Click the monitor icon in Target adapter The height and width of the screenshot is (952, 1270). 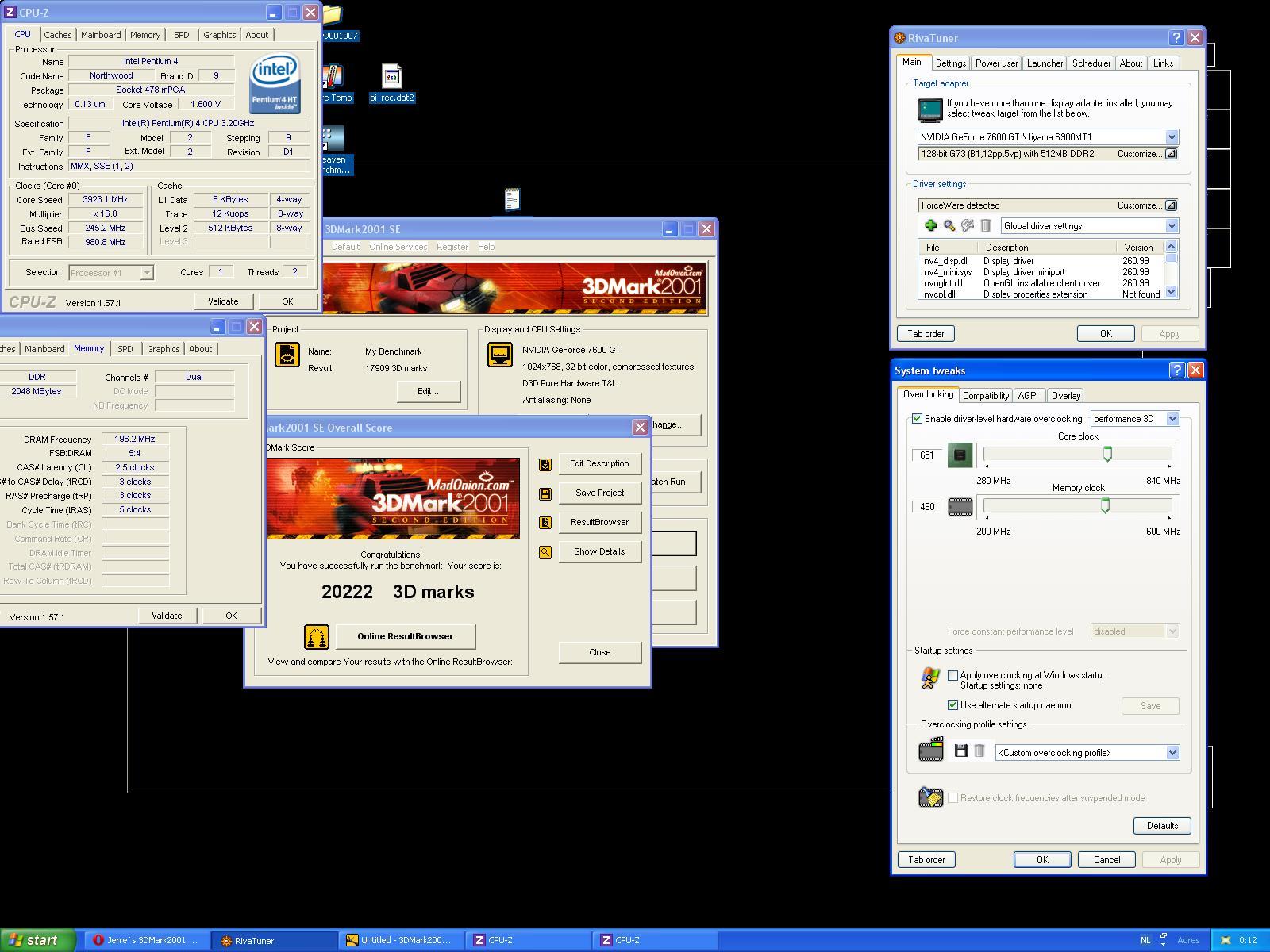[x=929, y=109]
